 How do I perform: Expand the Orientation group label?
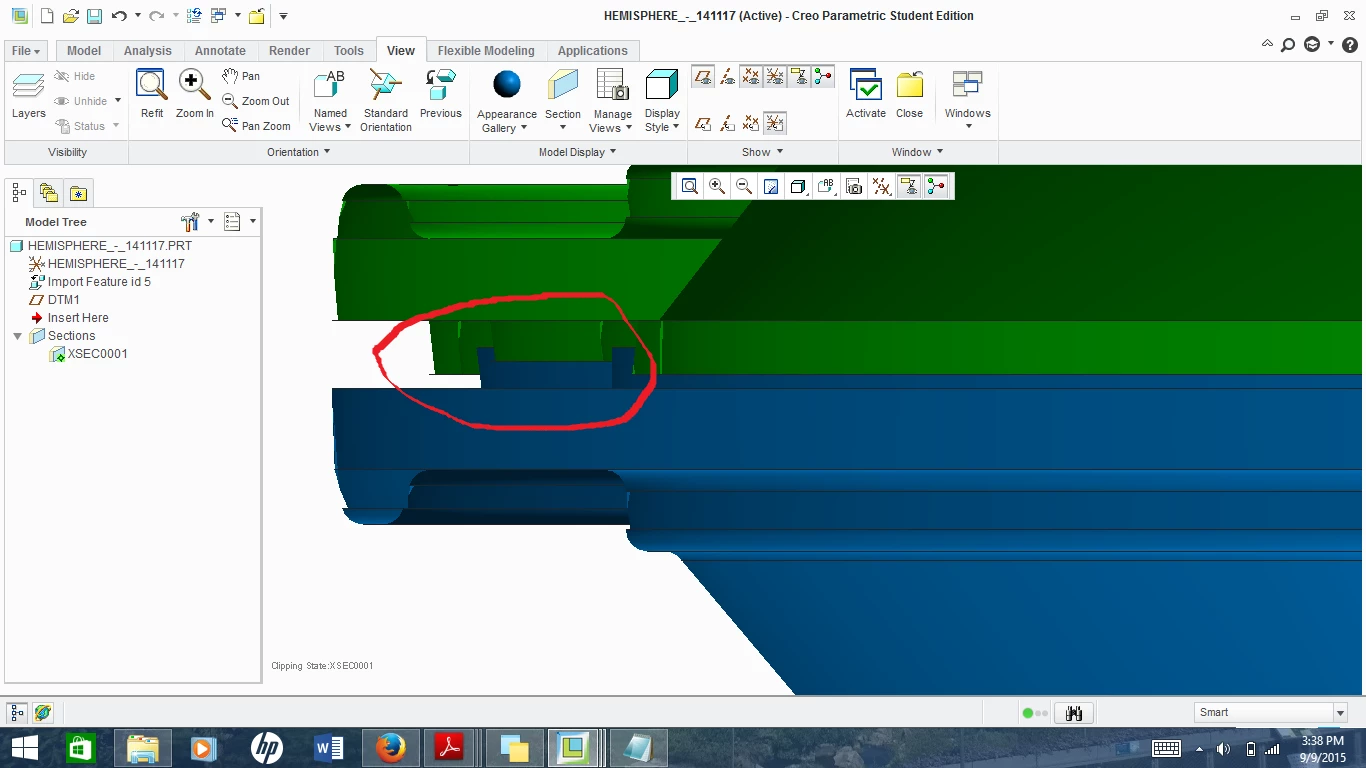point(298,152)
